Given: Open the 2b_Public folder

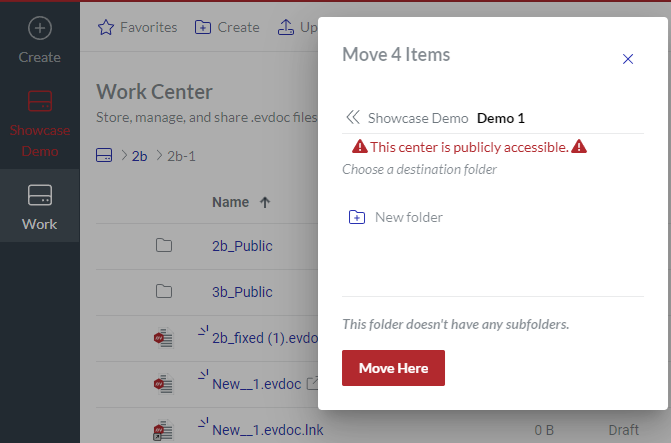Looking at the screenshot, I should (242, 246).
